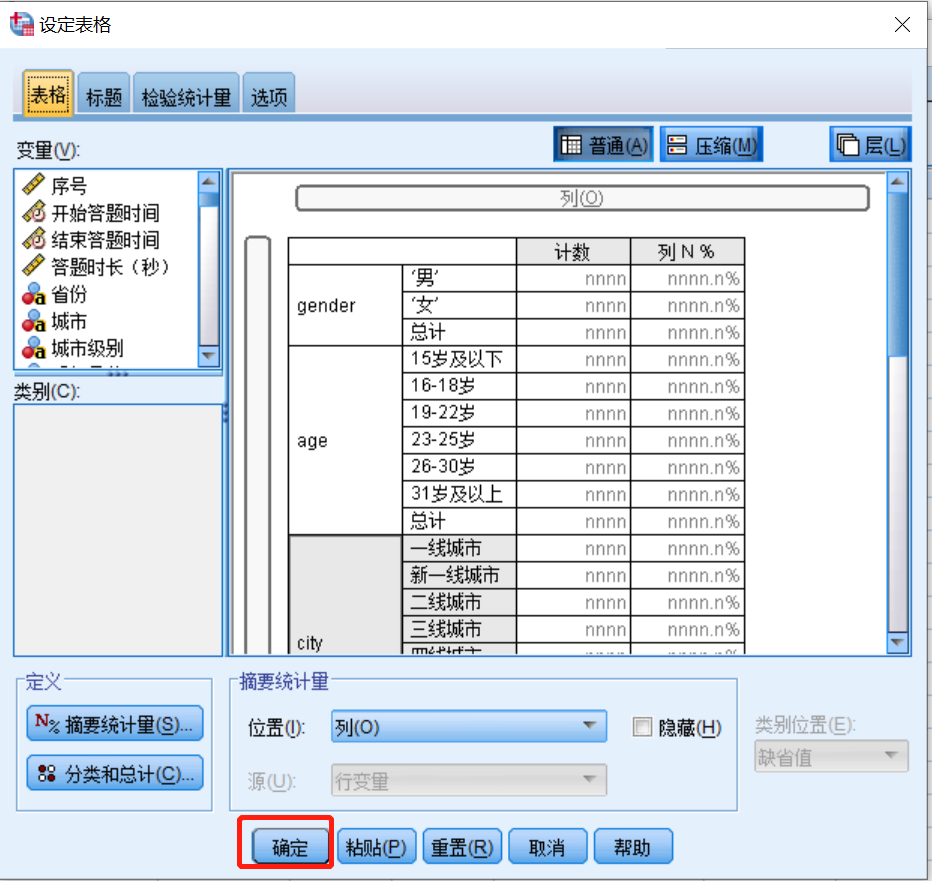Click the table preview scroll-down arrow
Screen dimensions: 932x881
pos(897,643)
